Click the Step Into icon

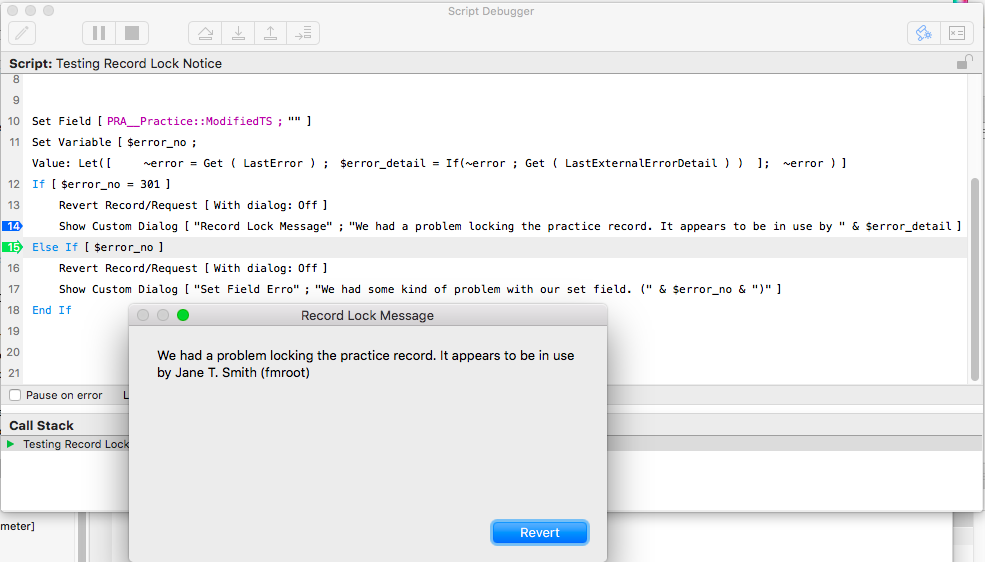point(238,33)
